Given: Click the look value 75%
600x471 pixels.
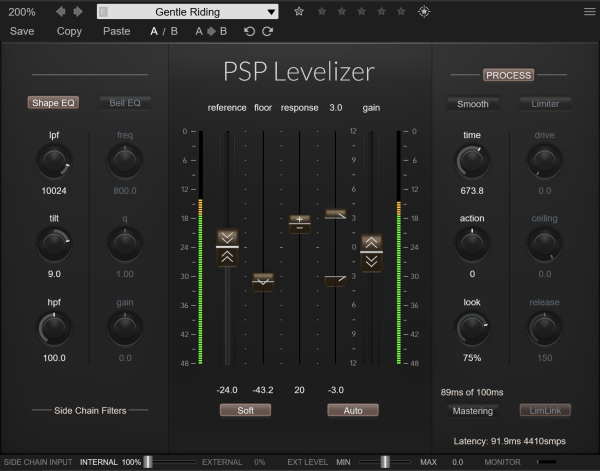Looking at the screenshot, I should click(x=472, y=358).
